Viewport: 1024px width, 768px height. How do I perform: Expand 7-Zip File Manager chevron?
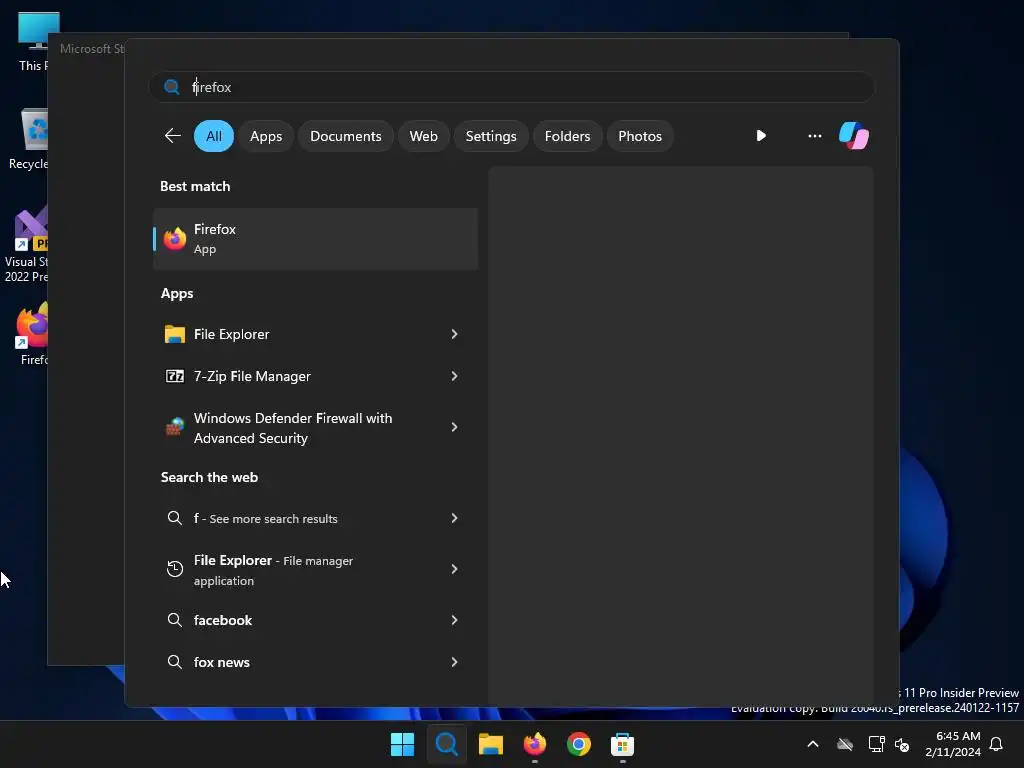coord(455,376)
